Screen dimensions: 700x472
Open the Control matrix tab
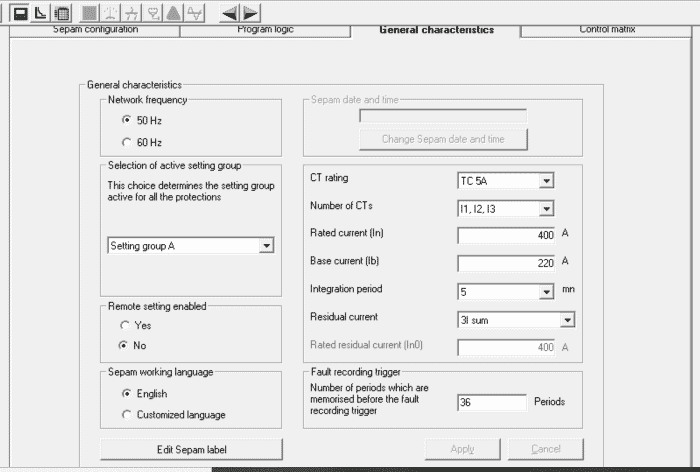pos(607,30)
